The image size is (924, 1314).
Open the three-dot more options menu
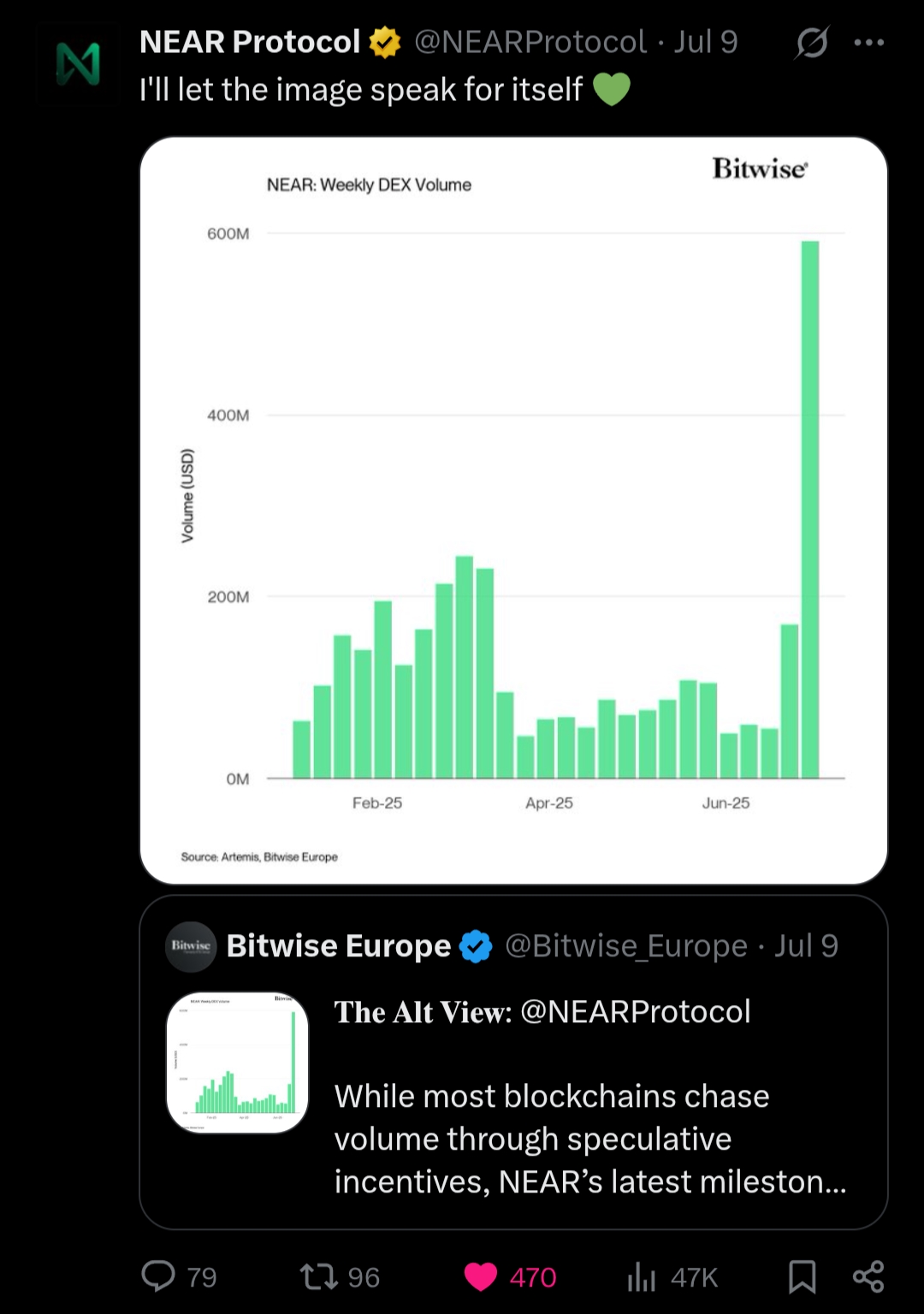tap(868, 42)
